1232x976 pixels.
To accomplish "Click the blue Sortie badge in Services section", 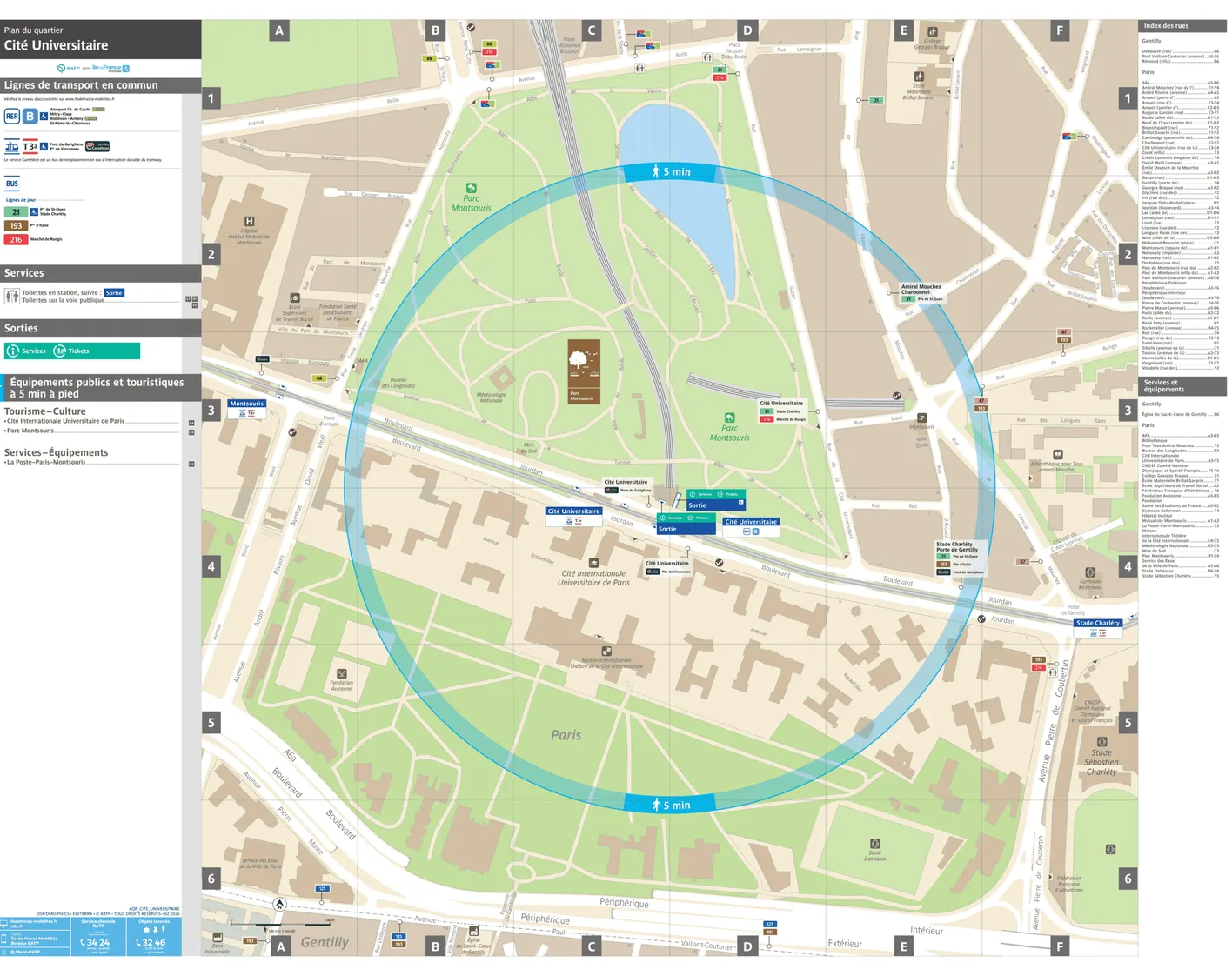I will coord(114,293).
